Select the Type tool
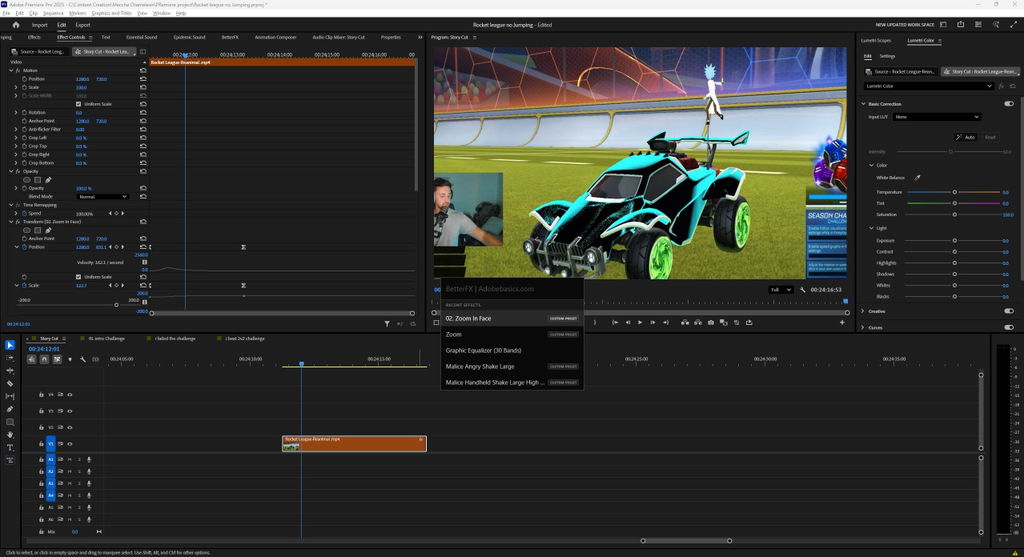This screenshot has width=1024, height=557. (10, 447)
